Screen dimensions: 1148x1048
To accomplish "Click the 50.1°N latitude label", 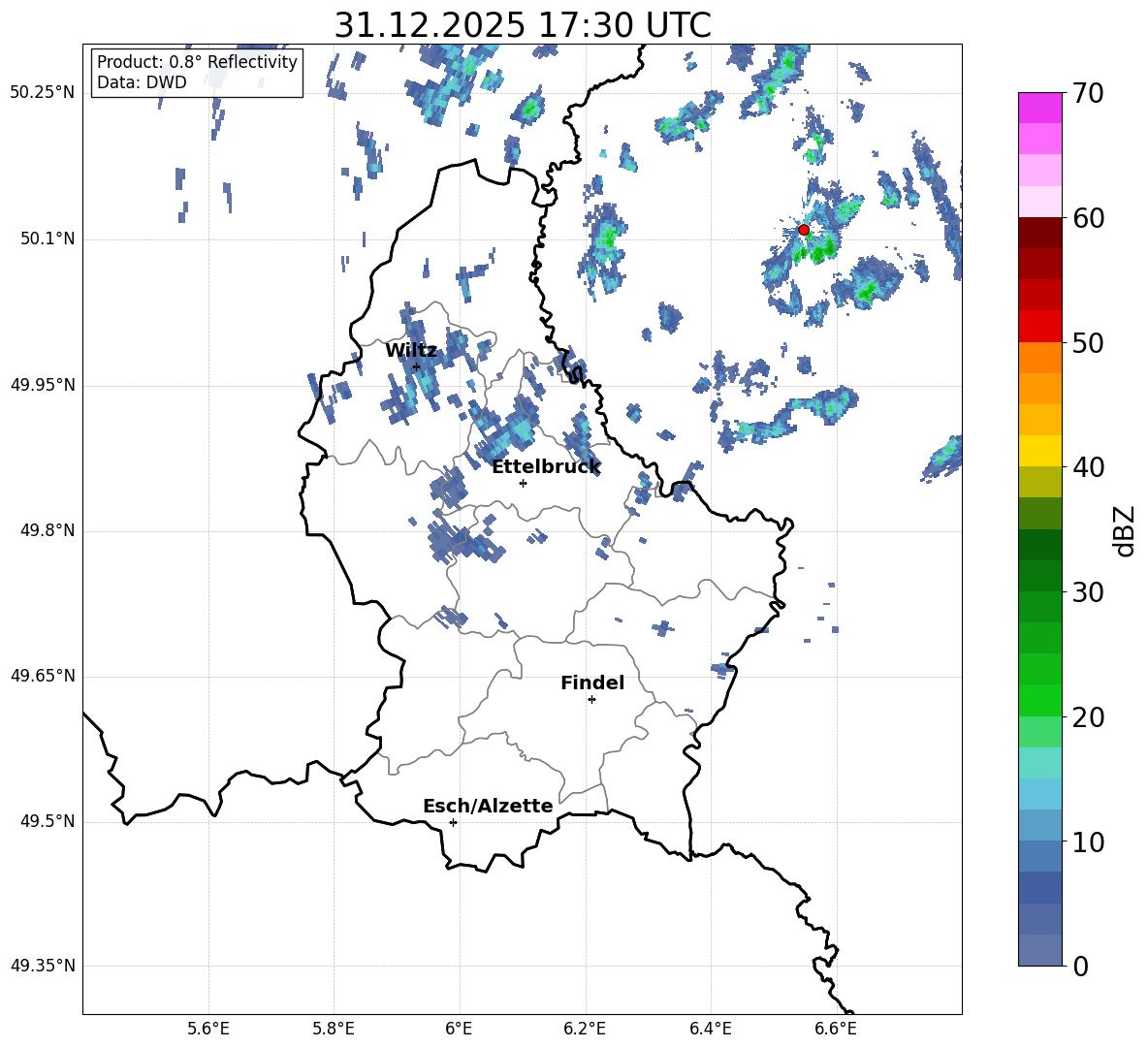I will click(48, 239).
